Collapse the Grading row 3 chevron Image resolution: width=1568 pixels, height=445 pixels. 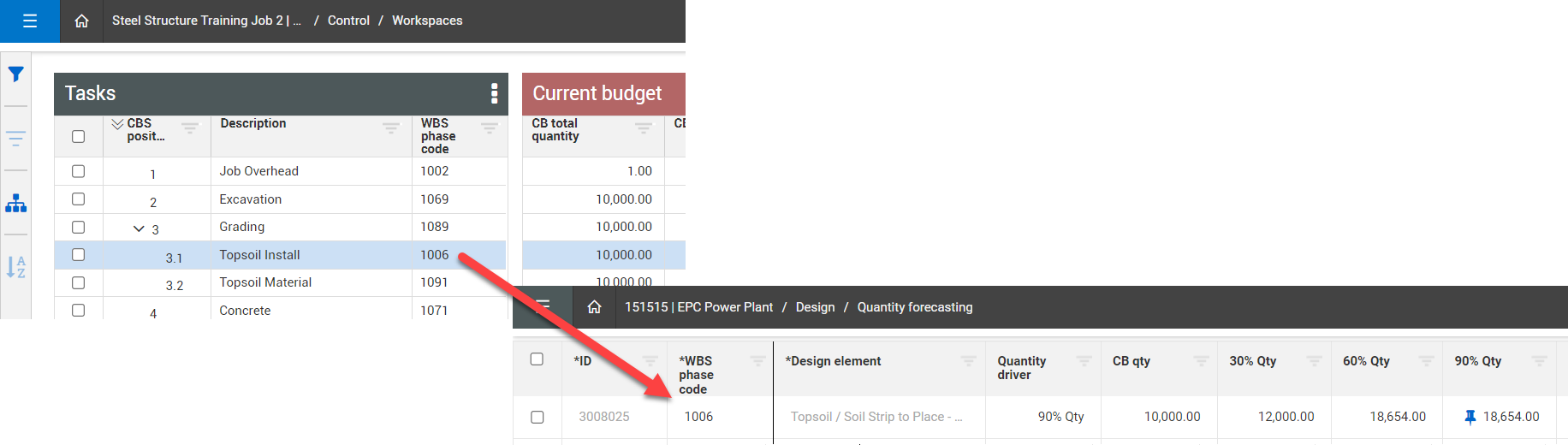pos(139,228)
